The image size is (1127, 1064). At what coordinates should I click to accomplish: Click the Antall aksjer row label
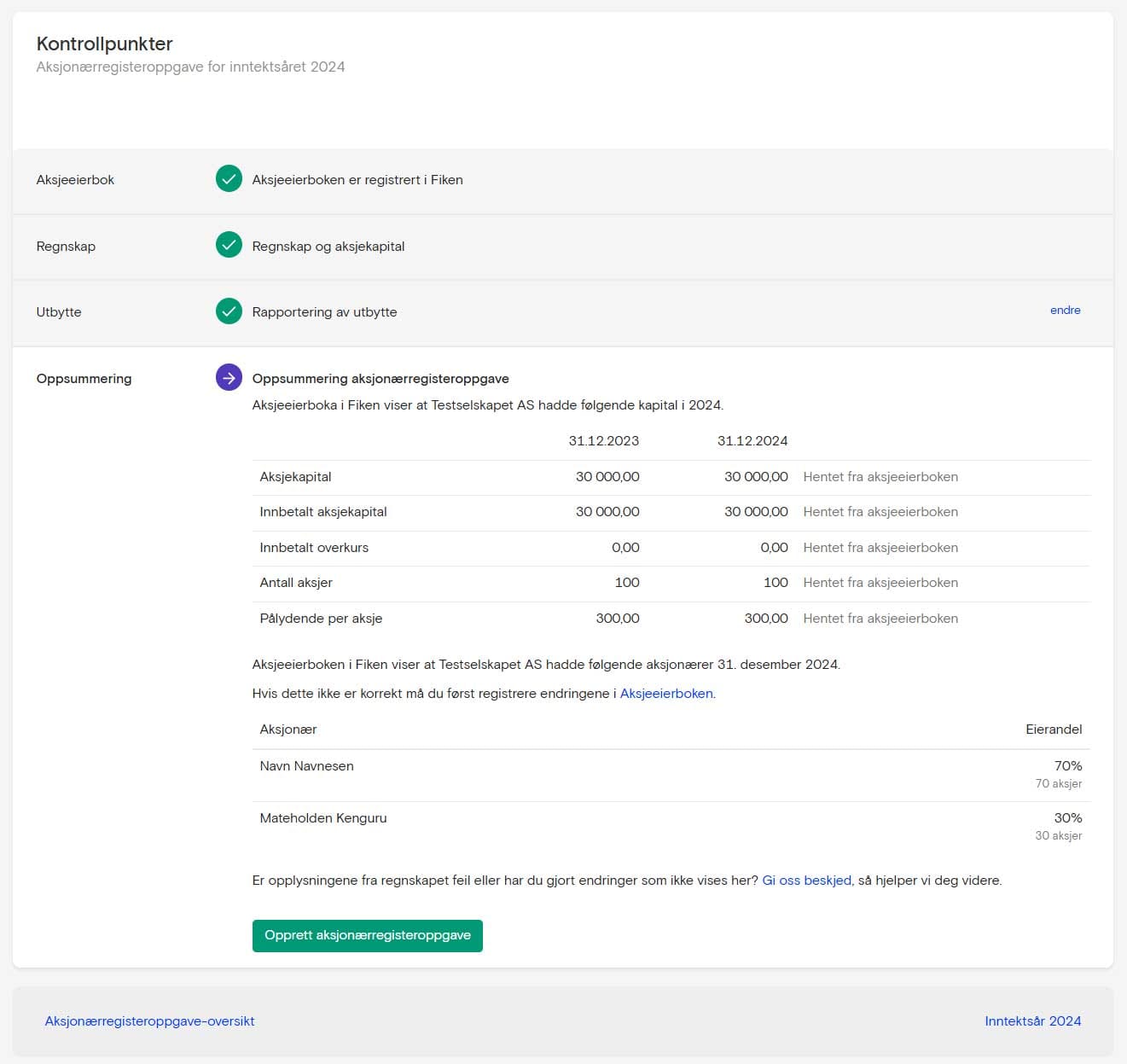click(x=295, y=583)
